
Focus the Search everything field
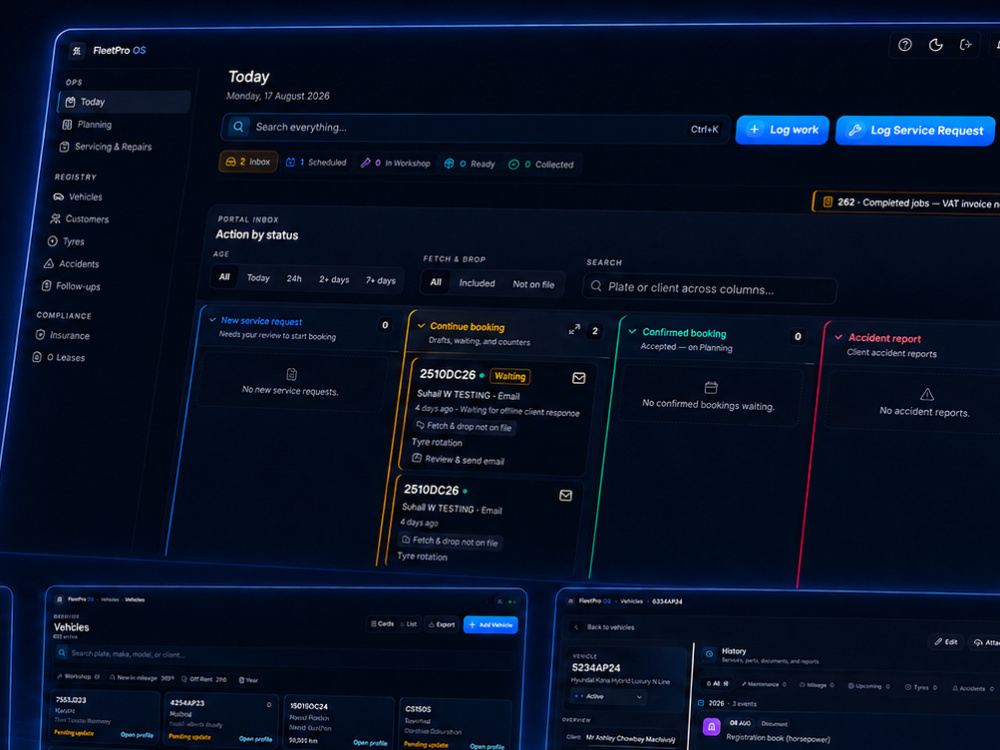coord(475,128)
